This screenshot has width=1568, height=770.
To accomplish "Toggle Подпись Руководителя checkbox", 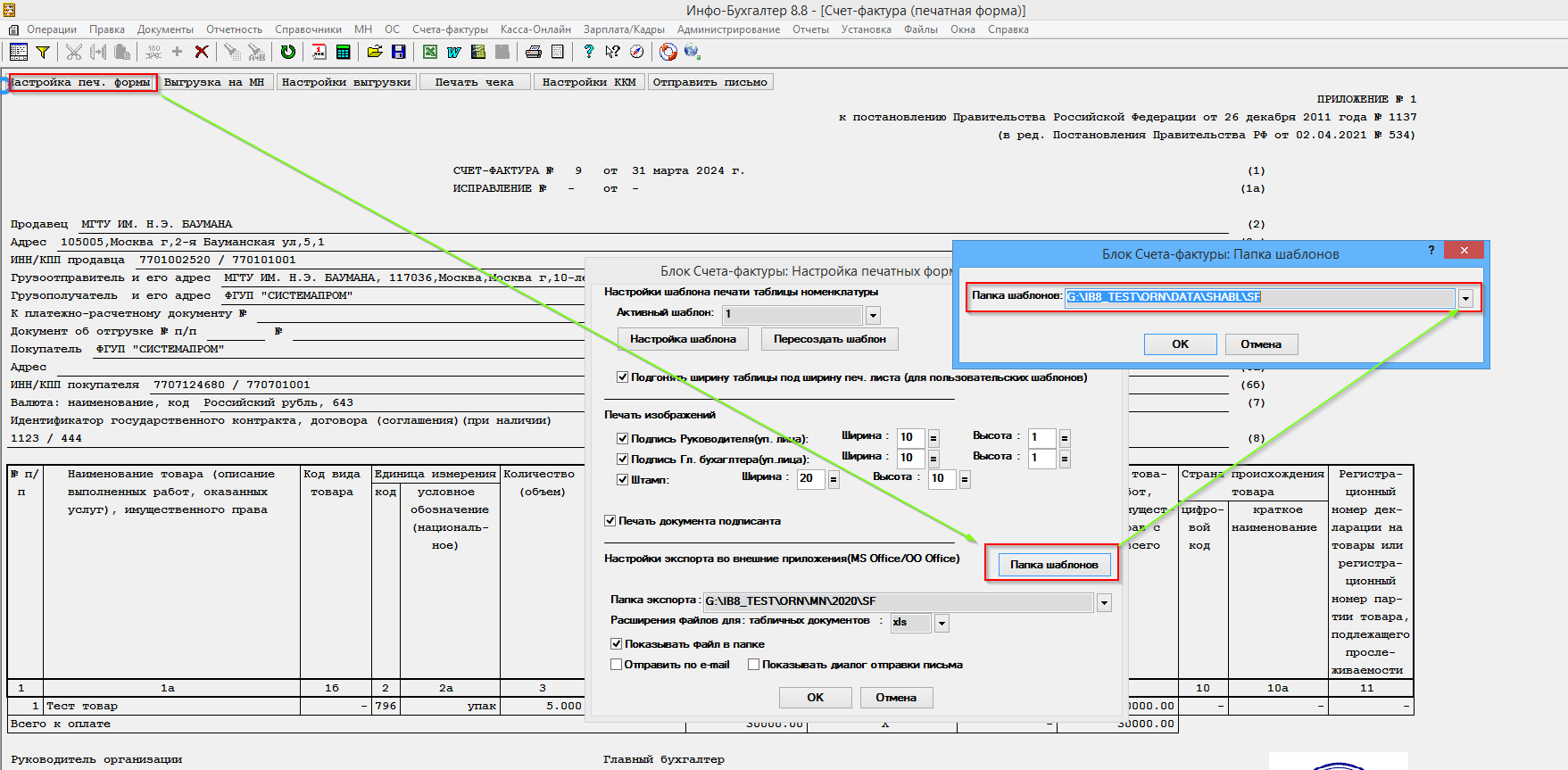I will click(x=622, y=439).
